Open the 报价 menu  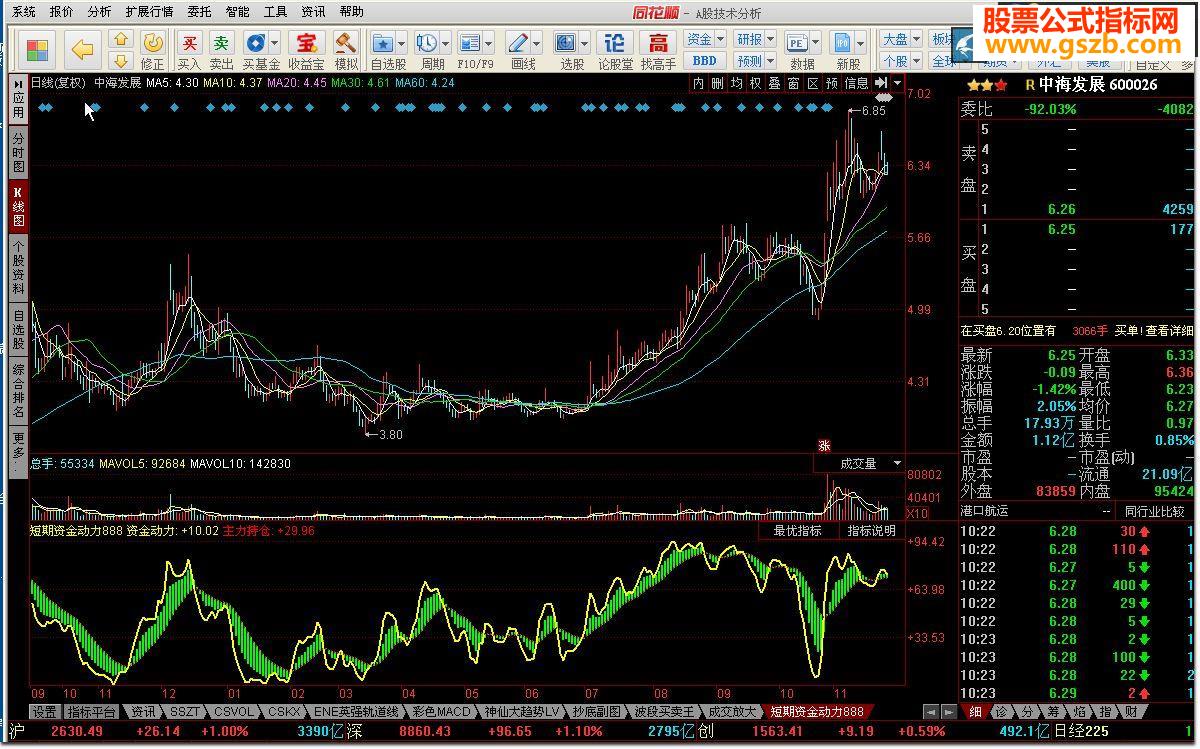[x=61, y=12]
